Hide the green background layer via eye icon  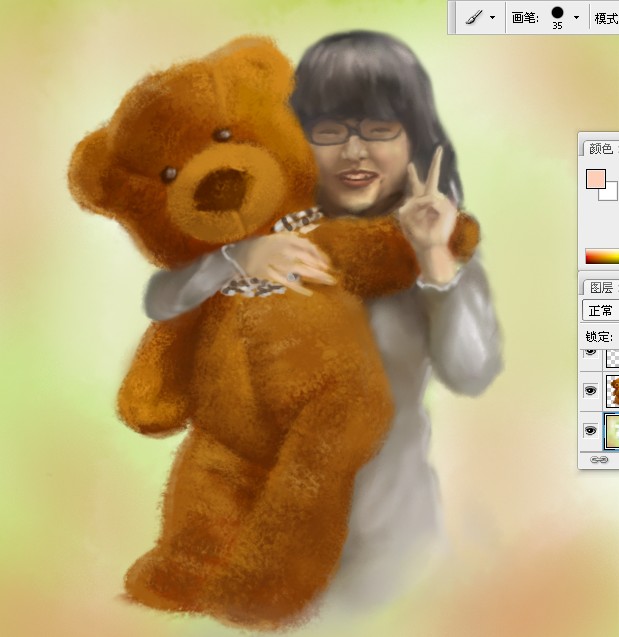click(590, 430)
